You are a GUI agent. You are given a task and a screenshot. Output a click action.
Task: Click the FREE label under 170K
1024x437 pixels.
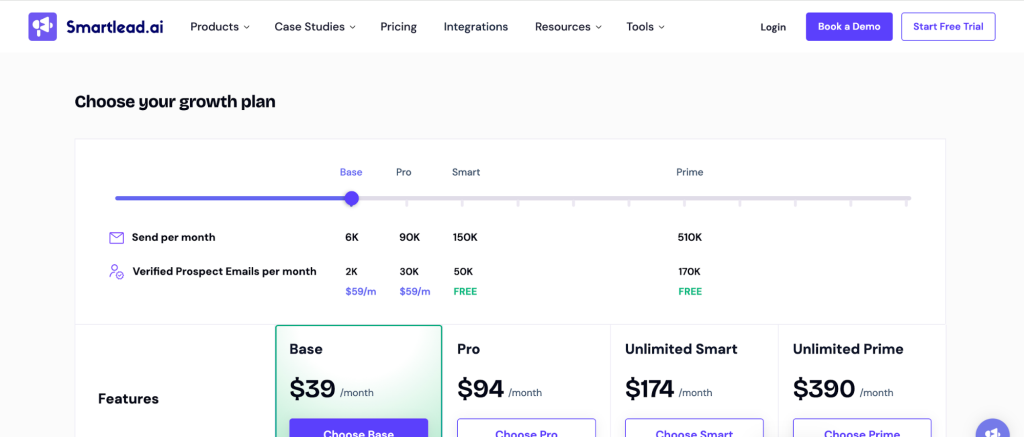(690, 291)
